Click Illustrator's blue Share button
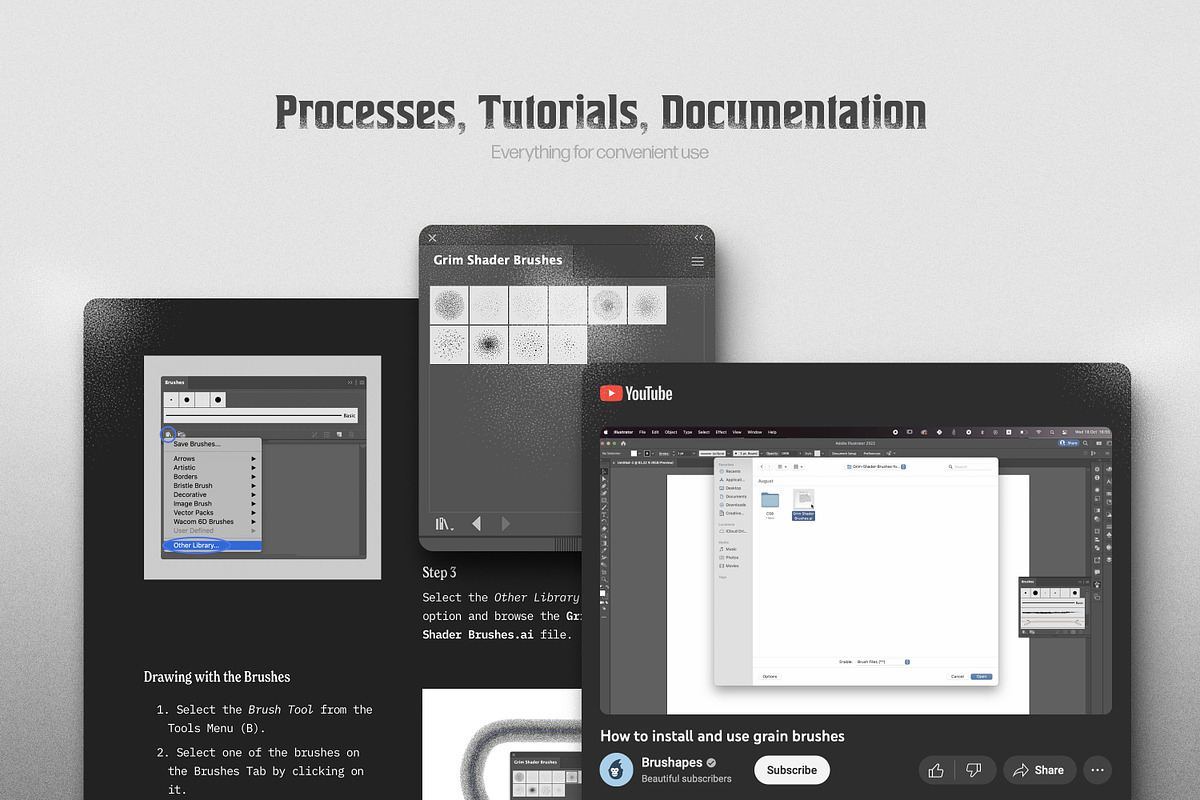Viewport: 1200px width, 800px height. (x=1067, y=443)
